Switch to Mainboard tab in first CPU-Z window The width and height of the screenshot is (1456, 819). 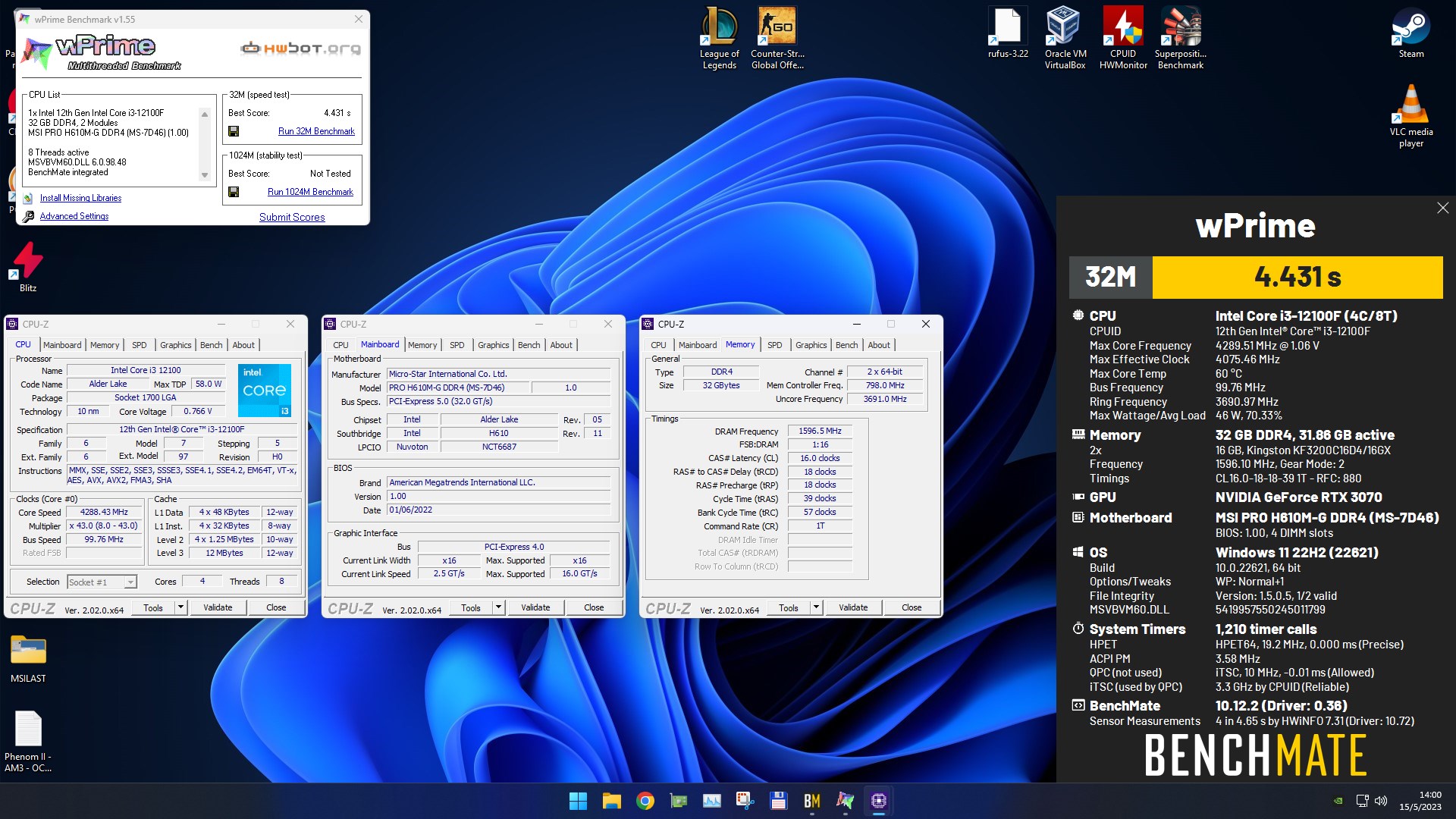62,345
